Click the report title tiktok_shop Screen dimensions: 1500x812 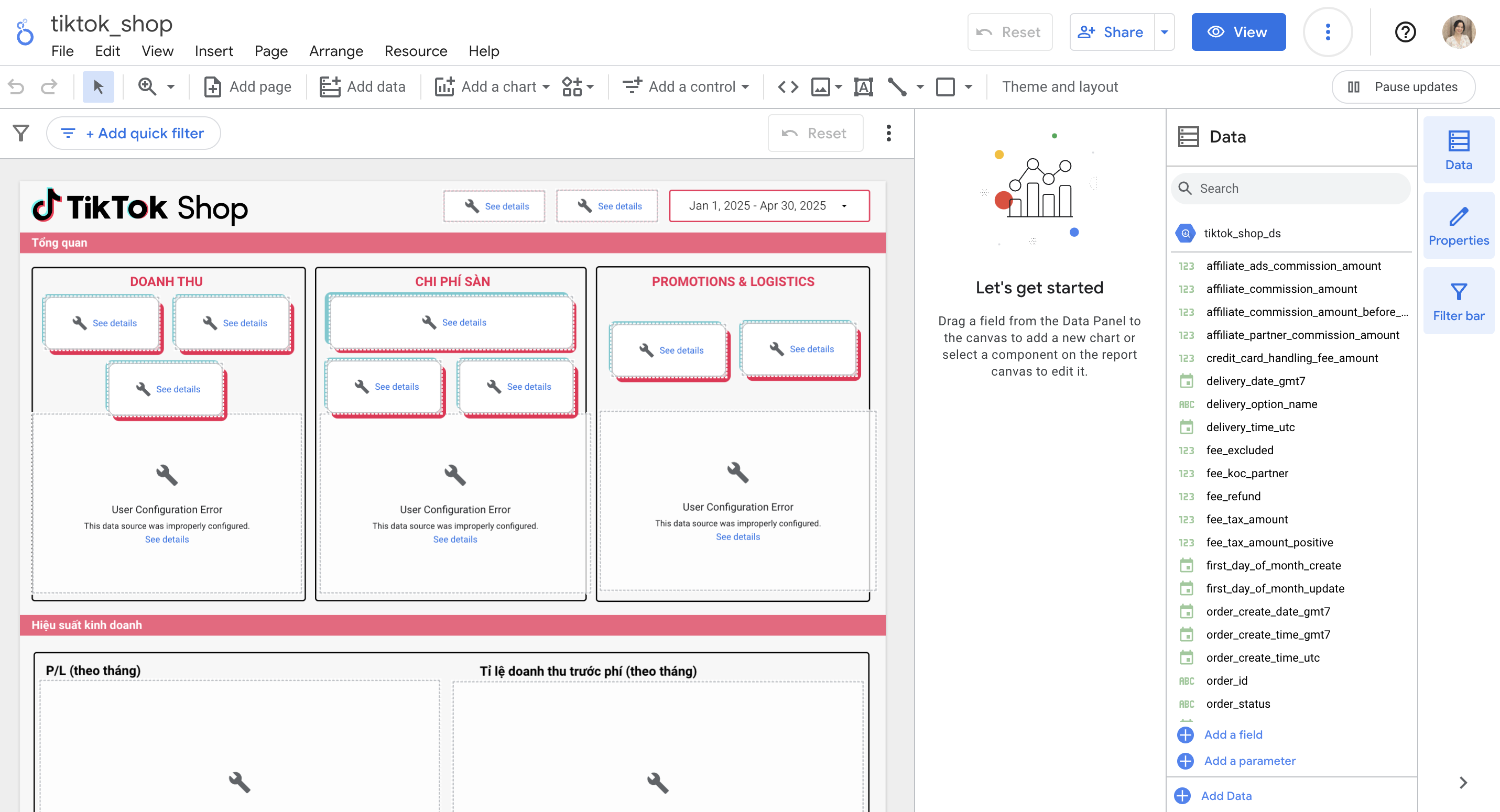111,24
